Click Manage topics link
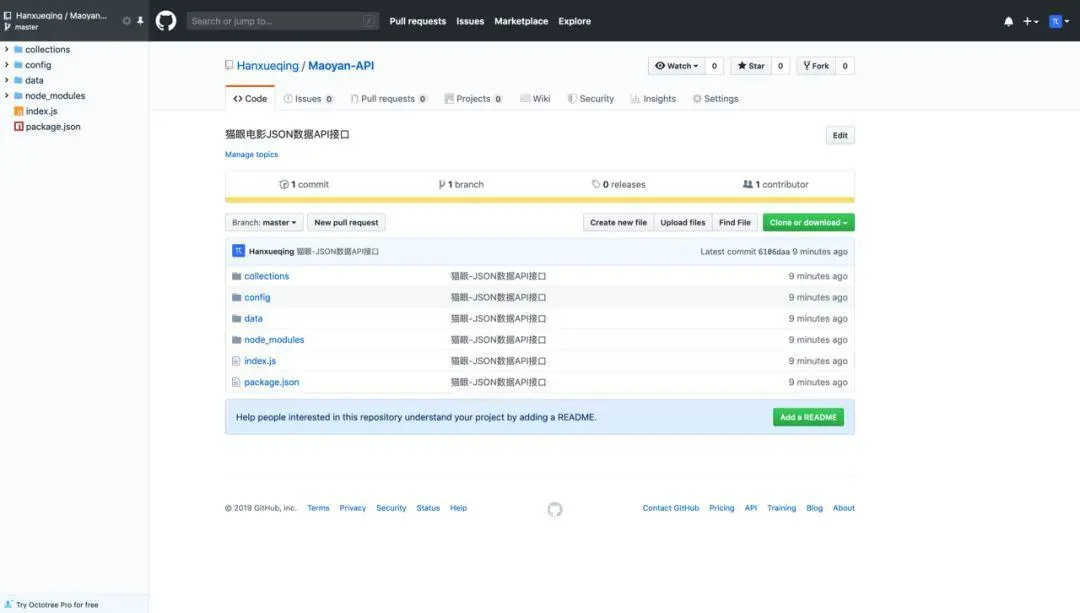The height and width of the screenshot is (613, 1080). pyautogui.click(x=251, y=154)
